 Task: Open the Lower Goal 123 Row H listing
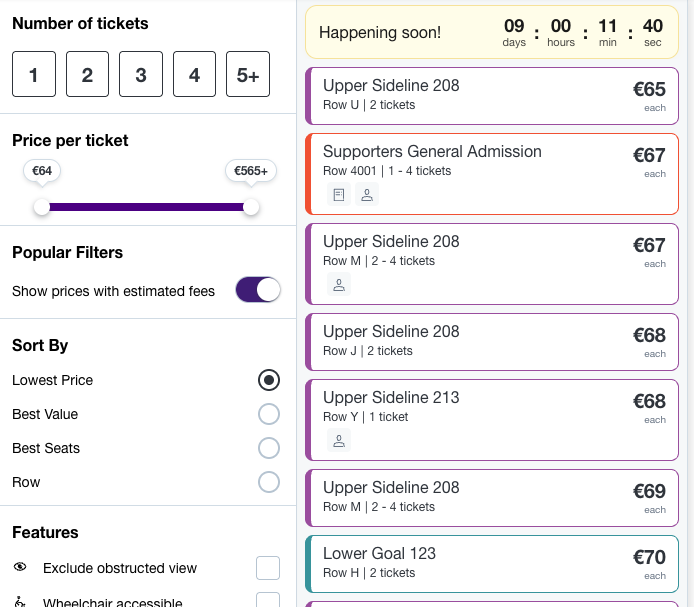point(492,564)
